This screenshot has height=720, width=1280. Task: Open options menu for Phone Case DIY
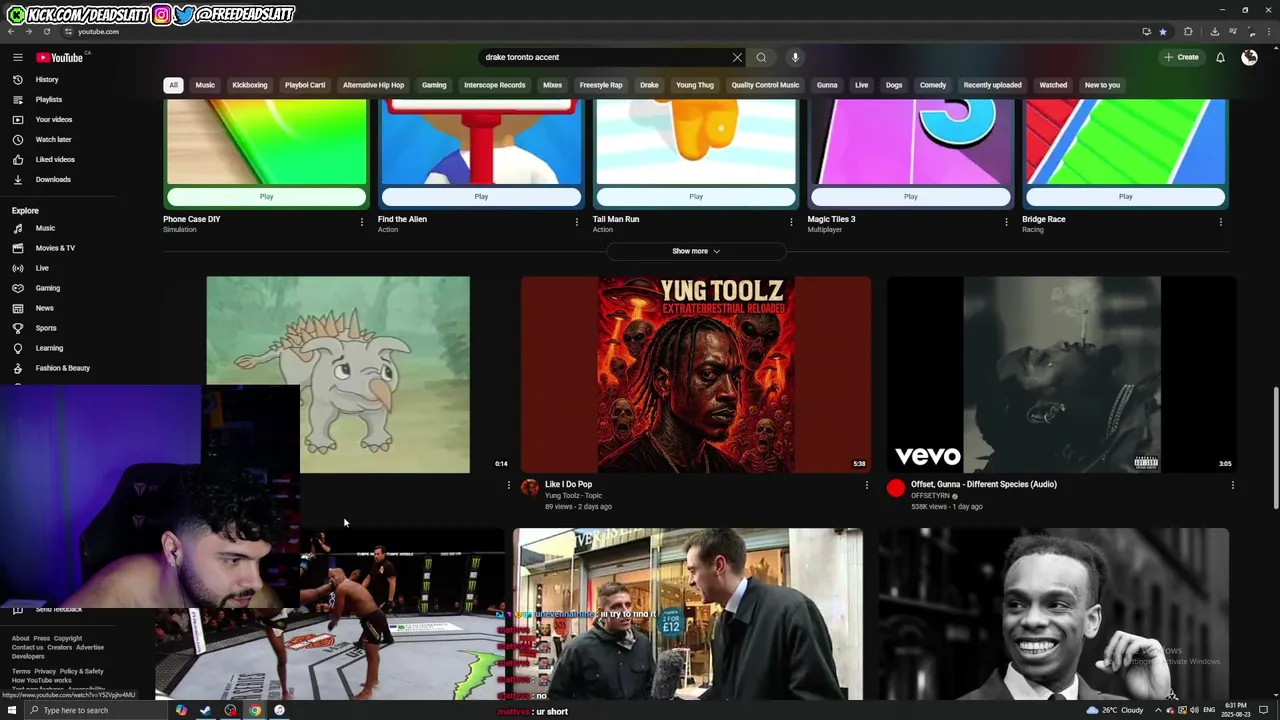362,222
